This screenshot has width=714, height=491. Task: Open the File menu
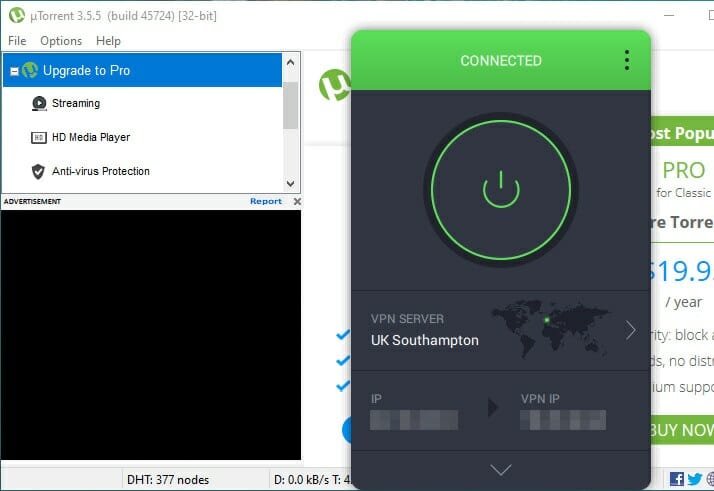click(x=17, y=41)
